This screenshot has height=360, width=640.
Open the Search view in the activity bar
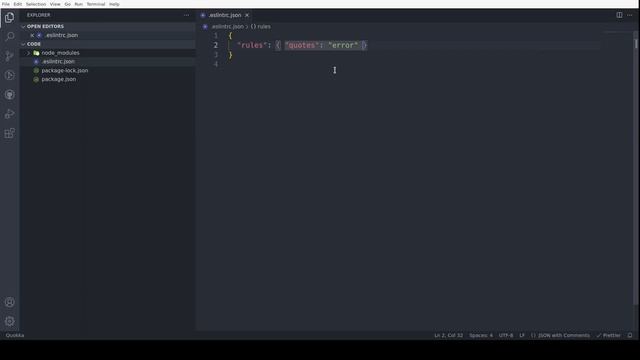click(x=9, y=37)
